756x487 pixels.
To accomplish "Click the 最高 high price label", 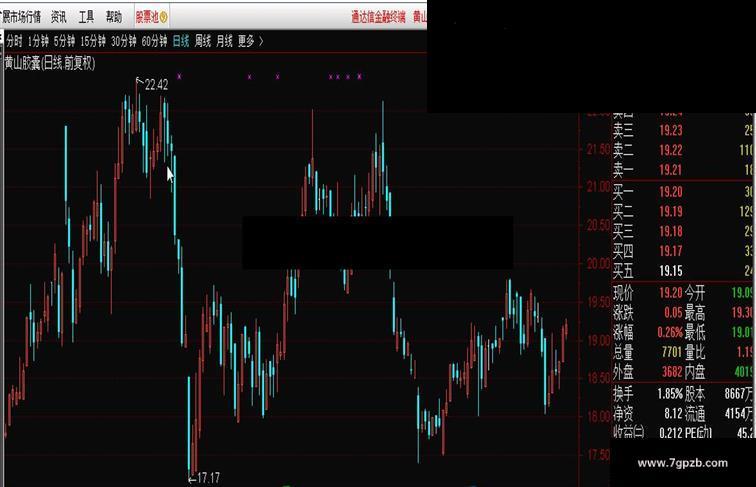I will click(x=695, y=312).
